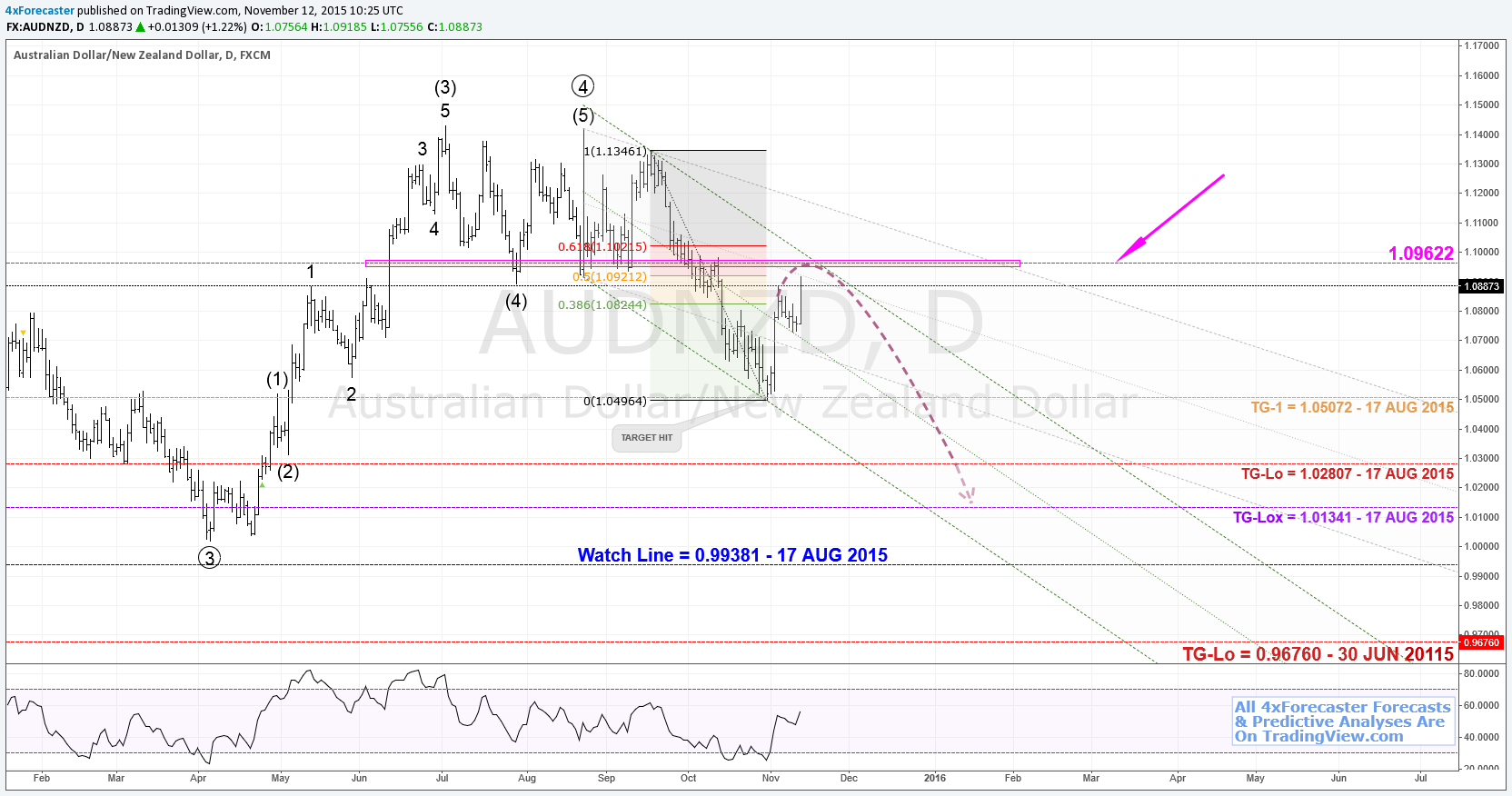Click the solid magenta arrow drawing
The height and width of the screenshot is (796, 1512).
(x=1170, y=218)
